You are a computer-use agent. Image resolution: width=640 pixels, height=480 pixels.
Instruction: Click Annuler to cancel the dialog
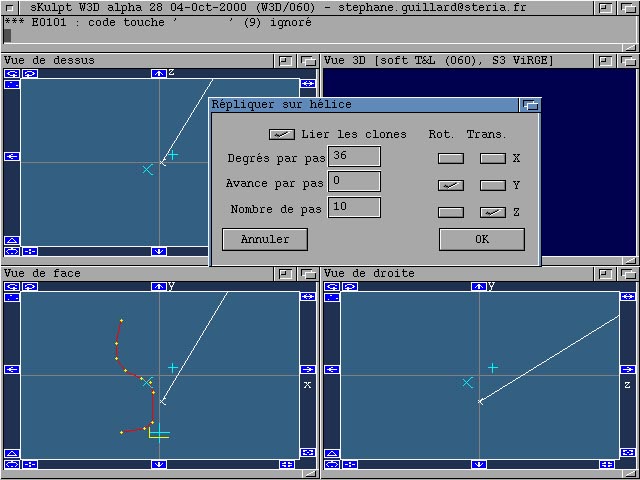tap(265, 239)
